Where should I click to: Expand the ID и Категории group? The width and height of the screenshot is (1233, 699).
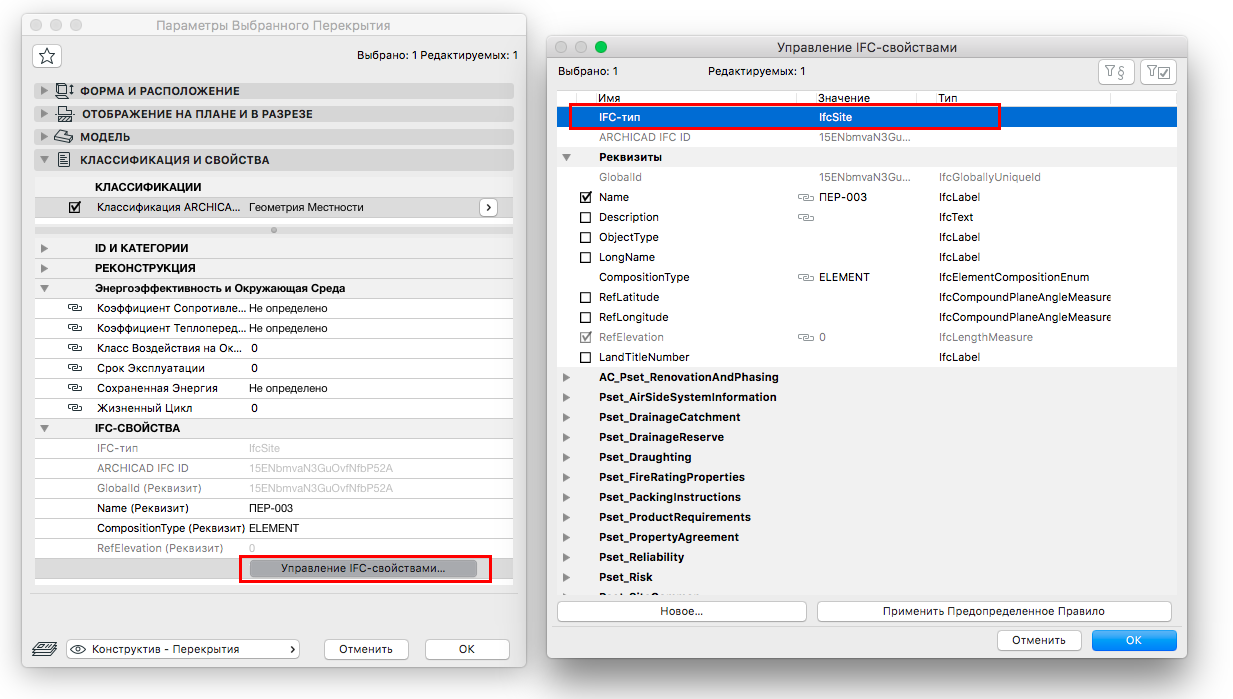43,248
